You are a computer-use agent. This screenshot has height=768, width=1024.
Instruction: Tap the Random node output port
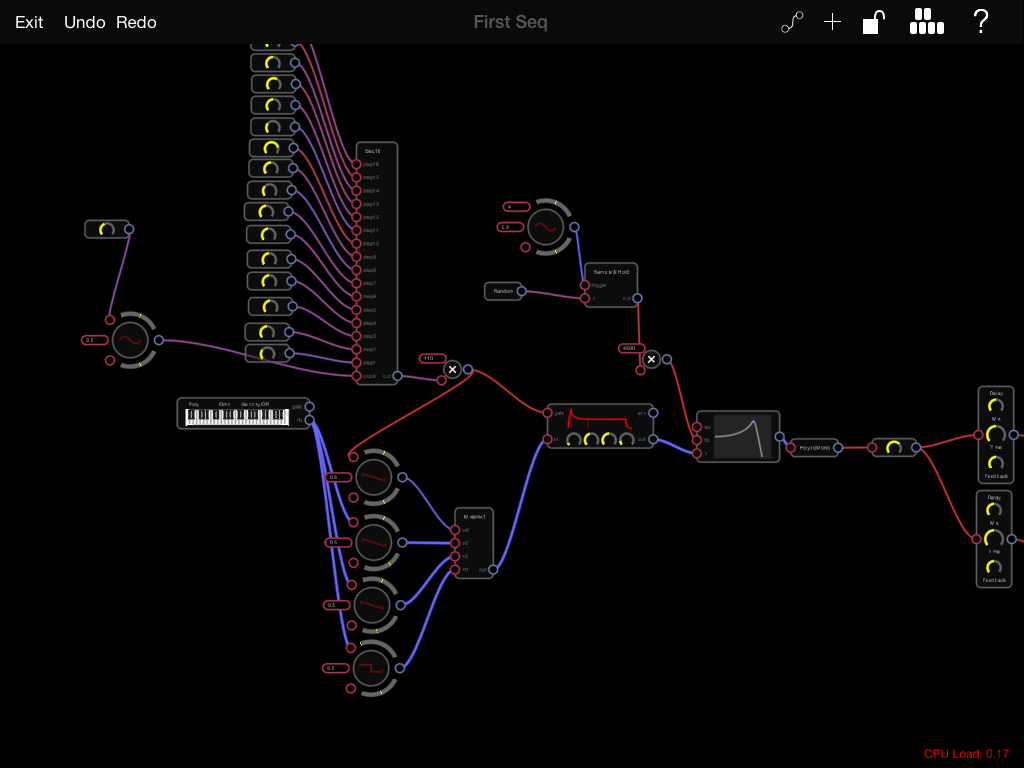coord(522,291)
